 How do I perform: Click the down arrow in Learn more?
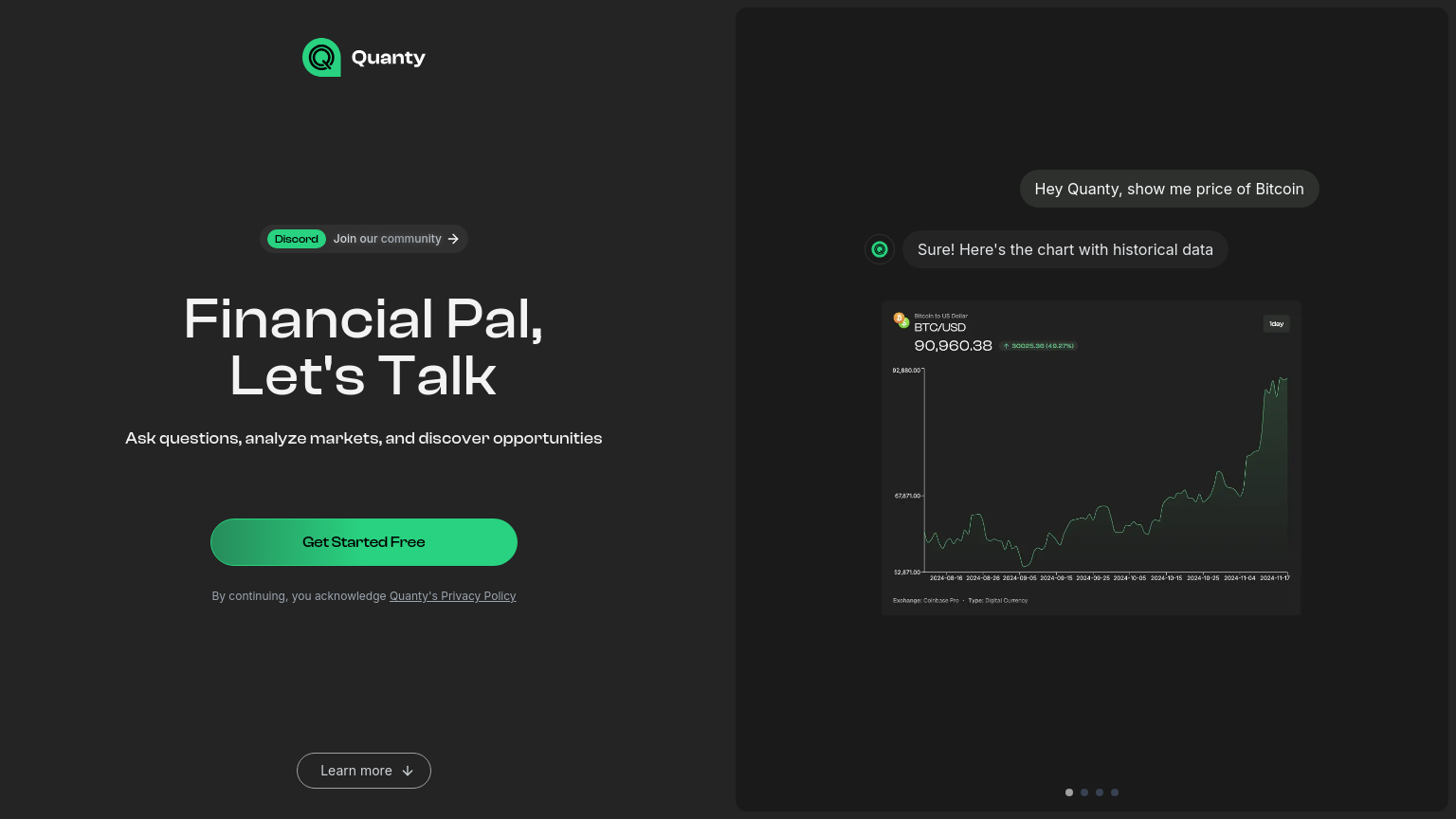[408, 771]
